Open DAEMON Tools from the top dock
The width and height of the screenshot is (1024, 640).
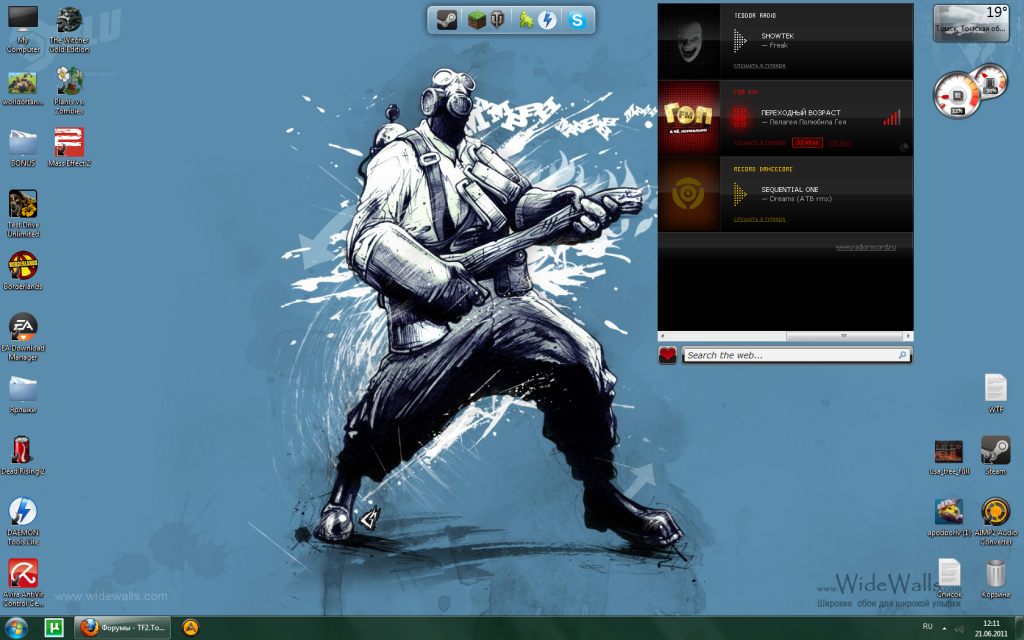547,20
